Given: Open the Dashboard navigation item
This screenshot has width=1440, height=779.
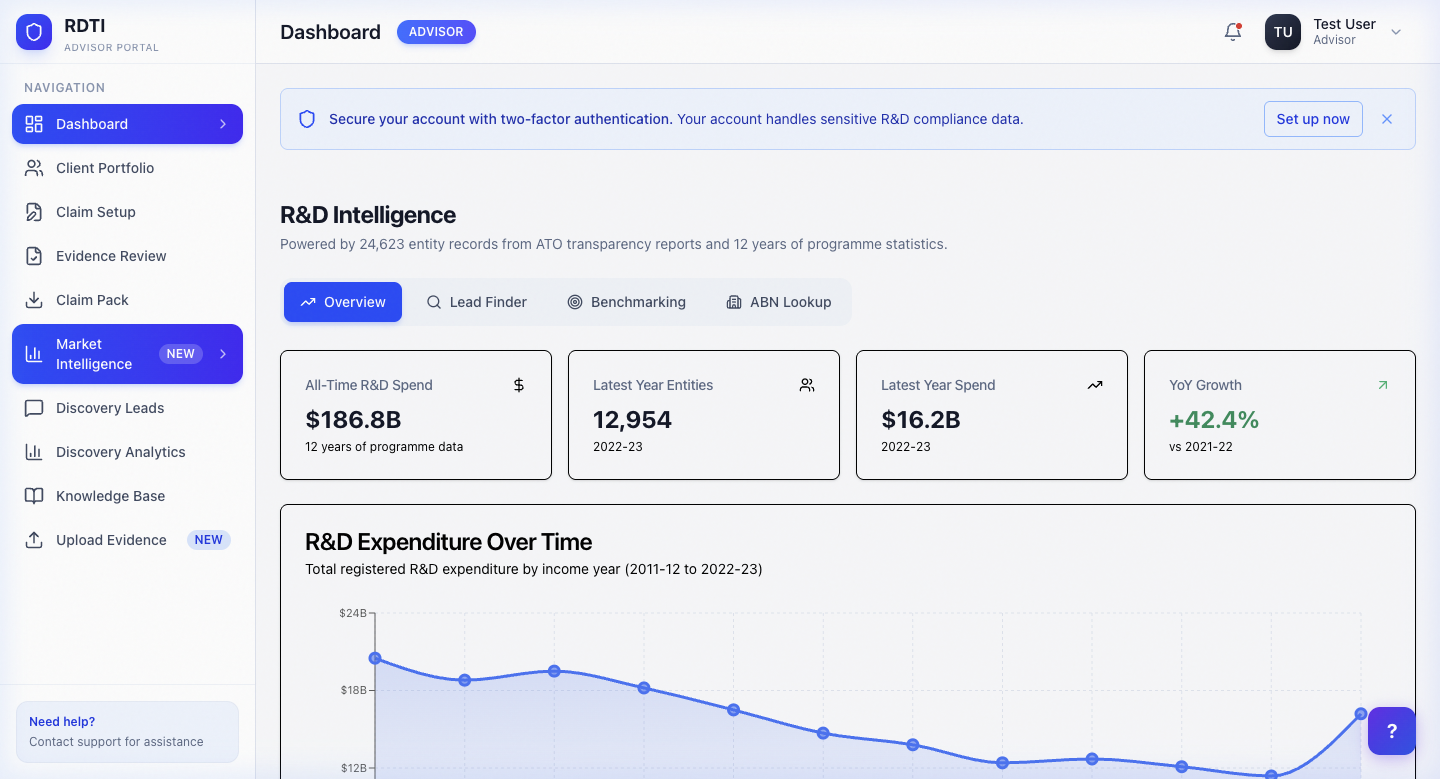Looking at the screenshot, I should [127, 124].
